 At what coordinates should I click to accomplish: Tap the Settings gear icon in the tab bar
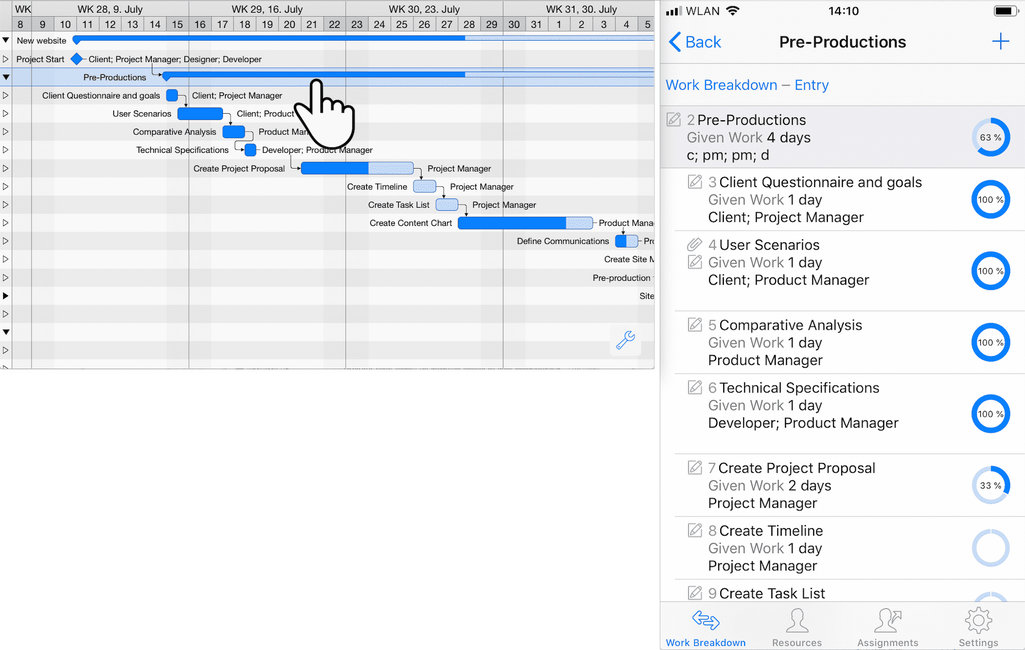click(978, 620)
